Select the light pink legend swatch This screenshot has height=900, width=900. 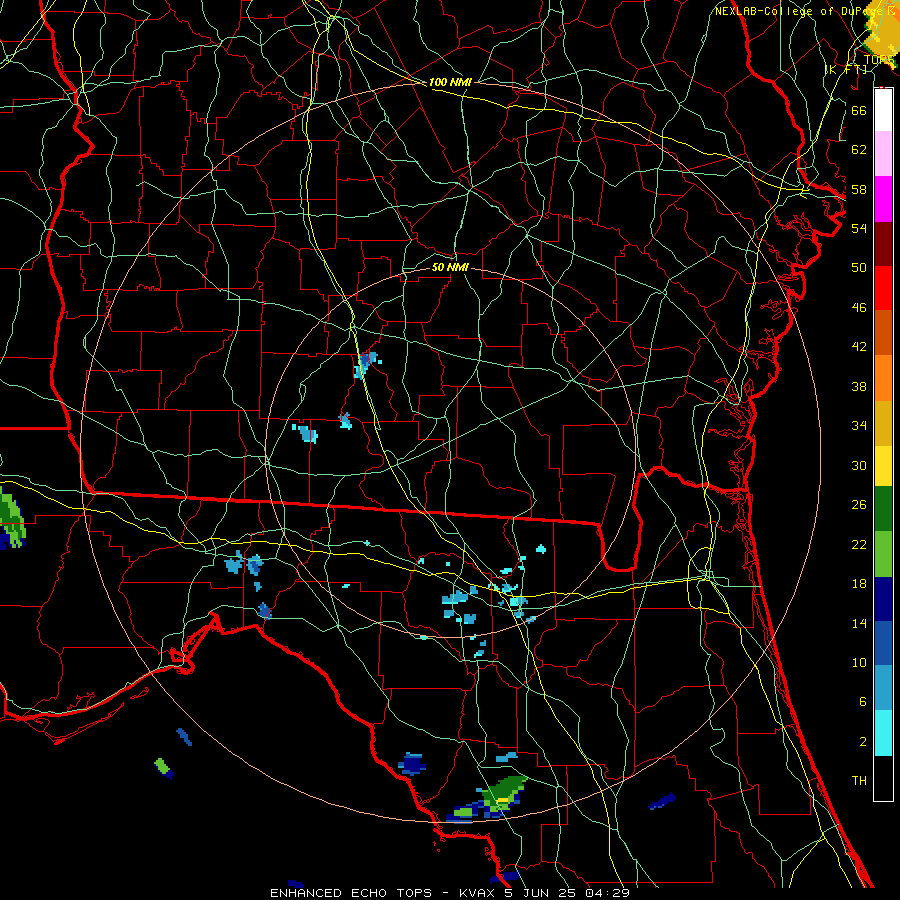point(883,153)
